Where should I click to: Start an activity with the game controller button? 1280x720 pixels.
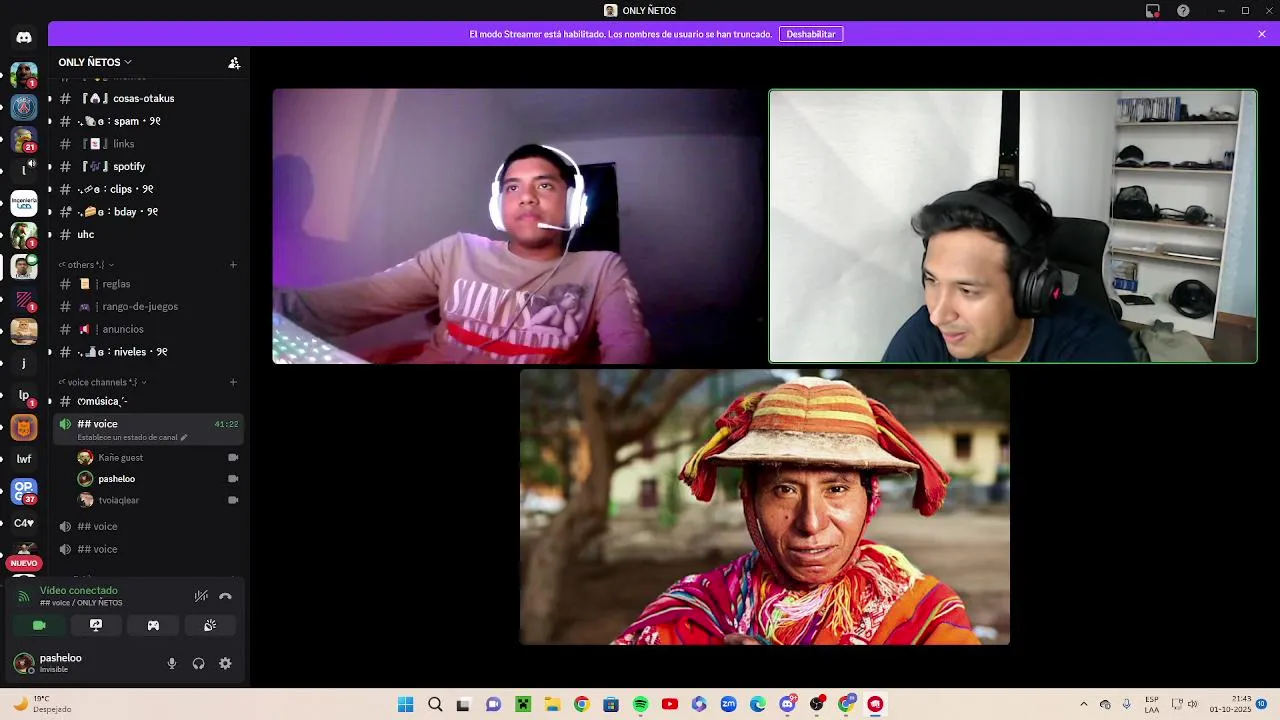(x=153, y=625)
